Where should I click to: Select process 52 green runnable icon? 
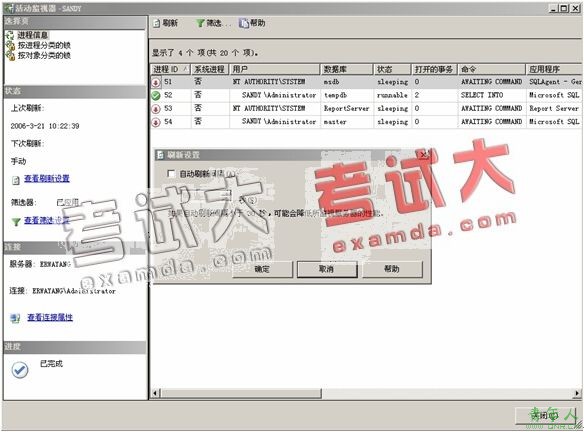click(156, 95)
